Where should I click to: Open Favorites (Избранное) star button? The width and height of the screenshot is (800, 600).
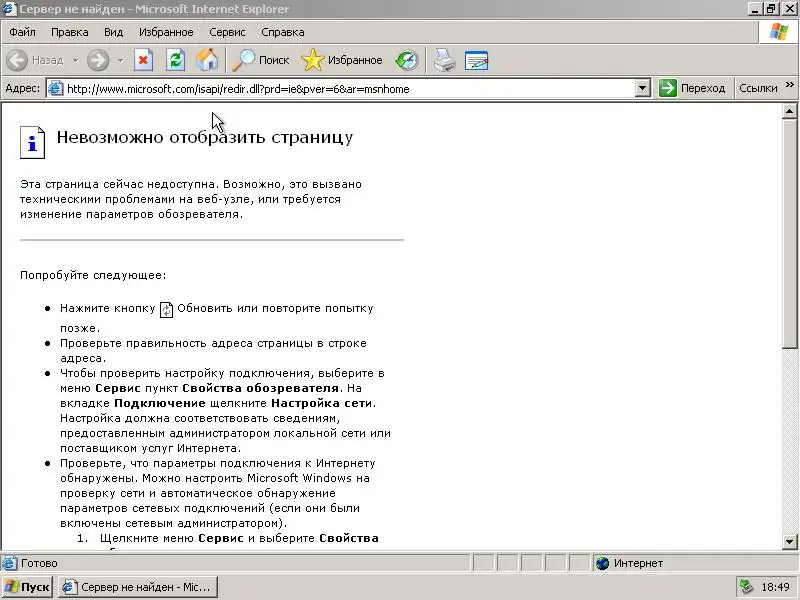point(341,60)
